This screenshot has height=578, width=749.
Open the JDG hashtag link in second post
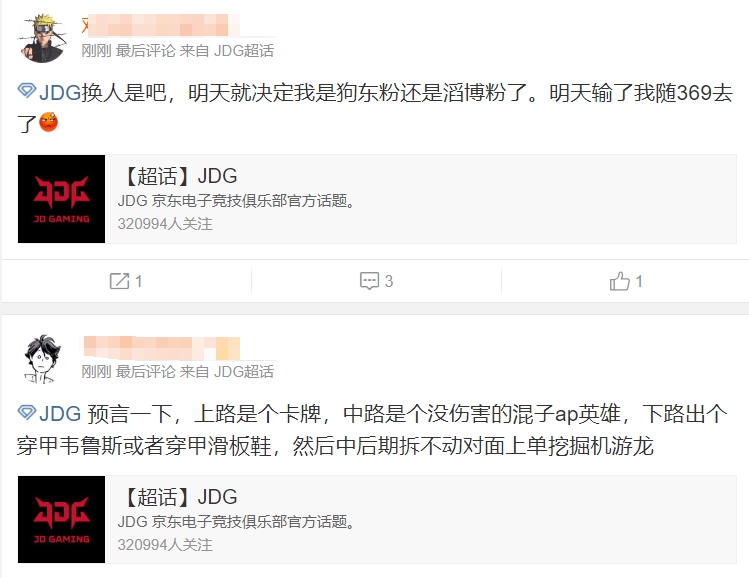tap(60, 414)
